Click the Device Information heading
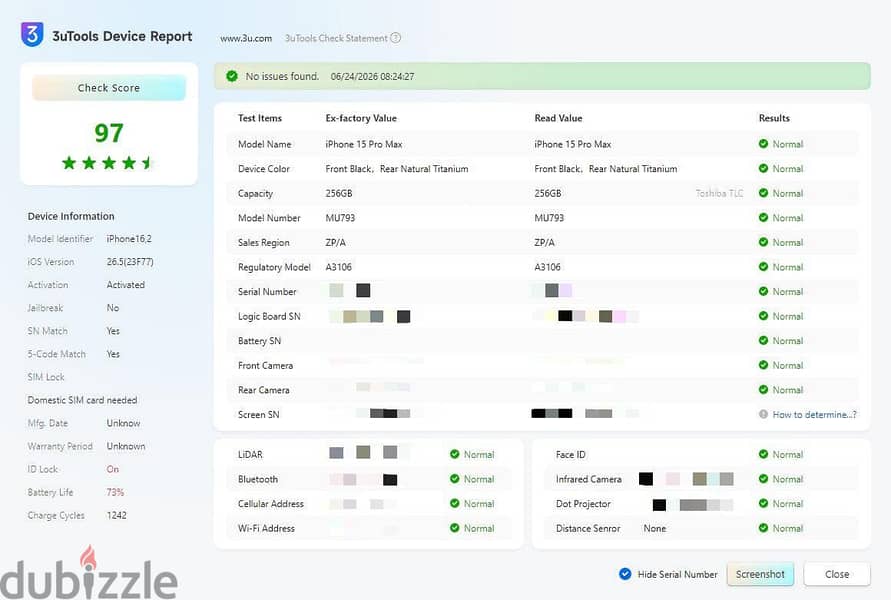This screenshot has height=600, width=891. click(71, 216)
